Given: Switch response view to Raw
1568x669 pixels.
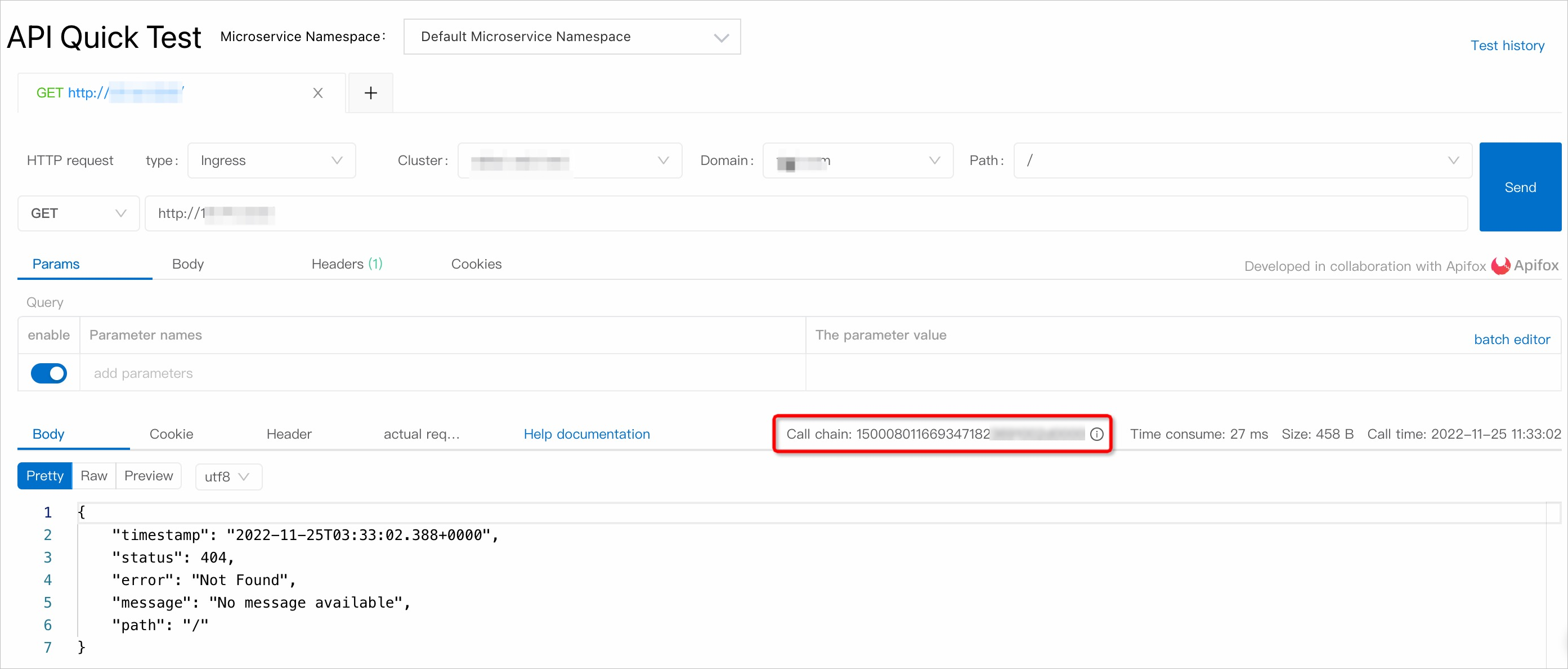Looking at the screenshot, I should coord(94,476).
